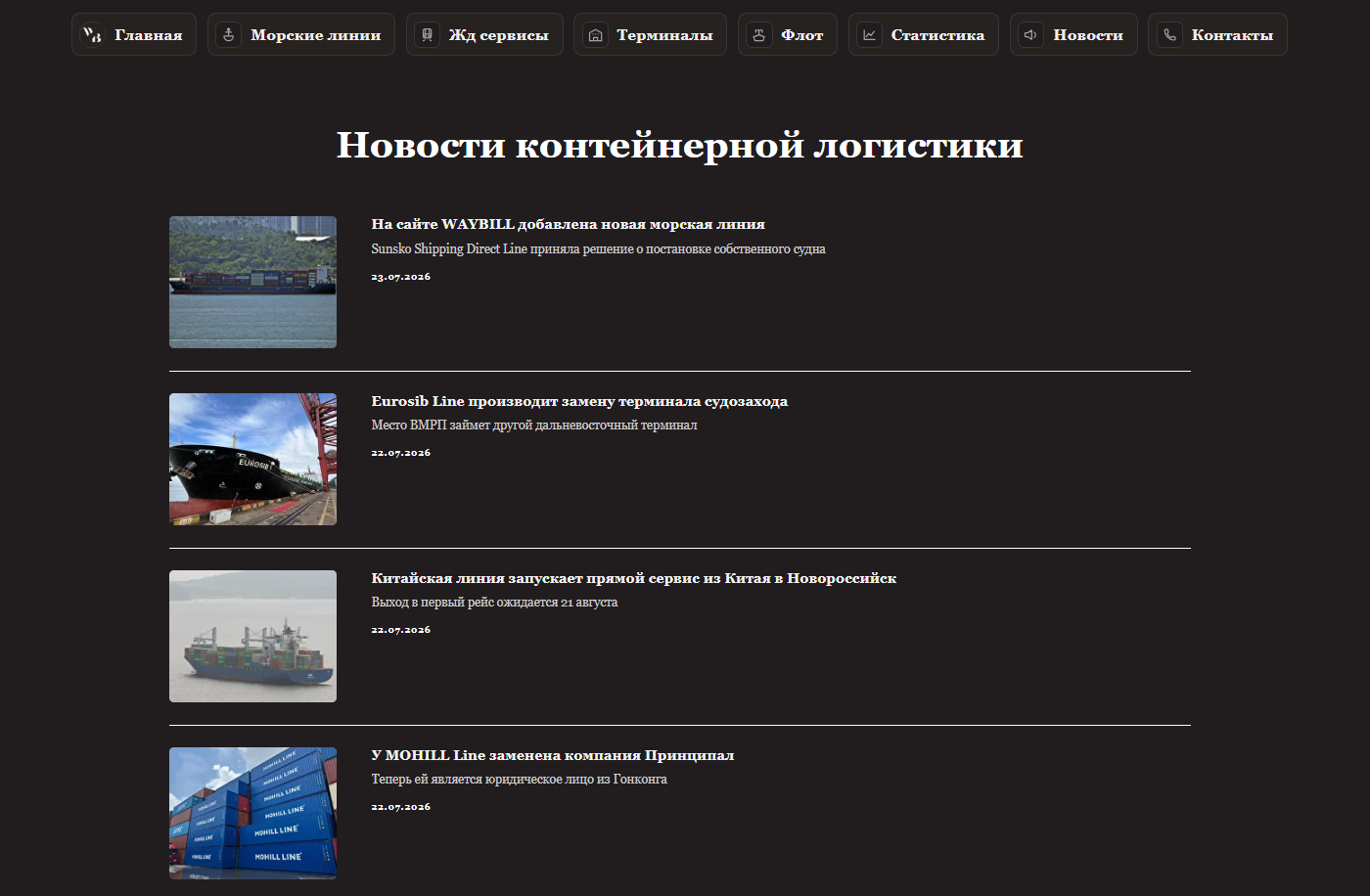Open the WAYBILL новая морская линия headline

coord(568,224)
